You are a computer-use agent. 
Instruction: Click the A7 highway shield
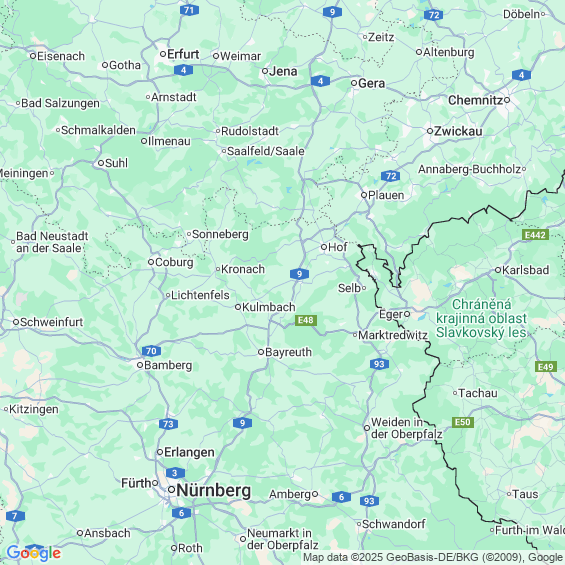pos(15,516)
